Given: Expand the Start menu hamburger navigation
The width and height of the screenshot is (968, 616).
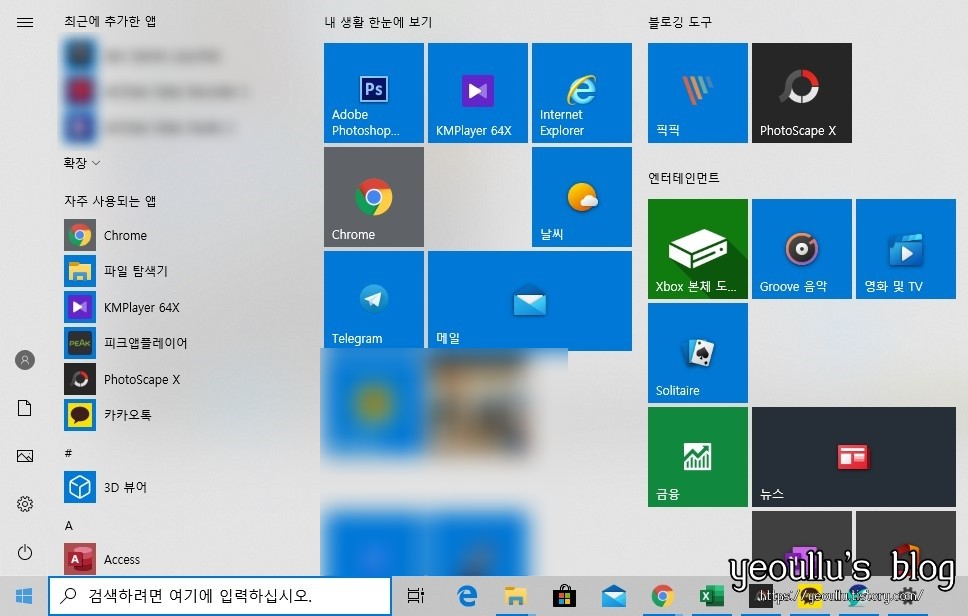Looking at the screenshot, I should coord(25,22).
